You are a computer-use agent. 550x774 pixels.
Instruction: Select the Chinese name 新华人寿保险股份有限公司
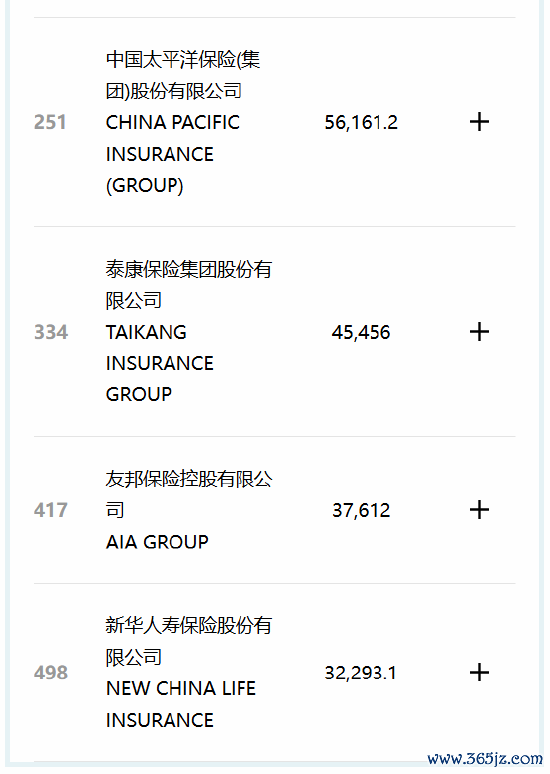click(x=189, y=641)
